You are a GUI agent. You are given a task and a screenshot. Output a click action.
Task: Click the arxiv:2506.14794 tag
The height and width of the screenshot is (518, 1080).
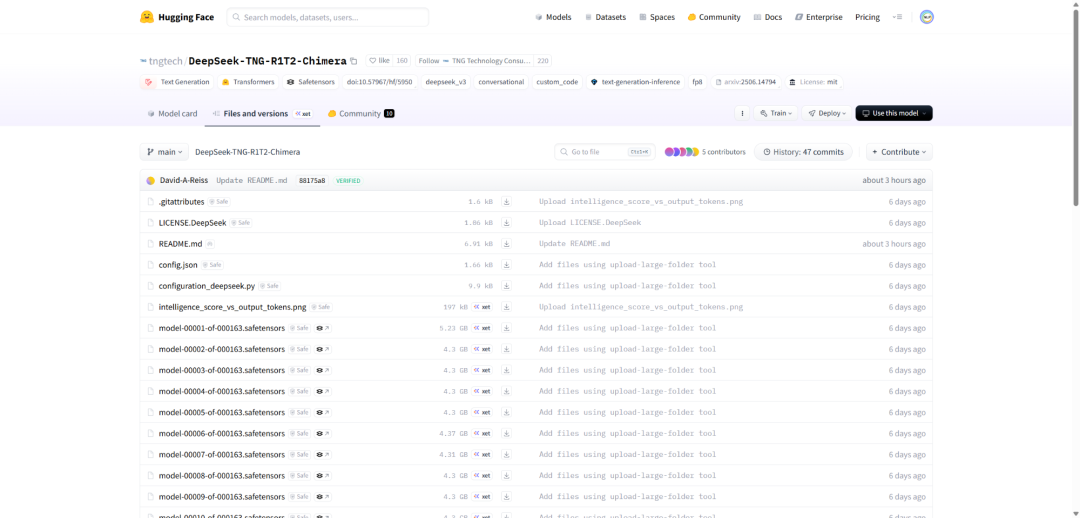(x=746, y=82)
